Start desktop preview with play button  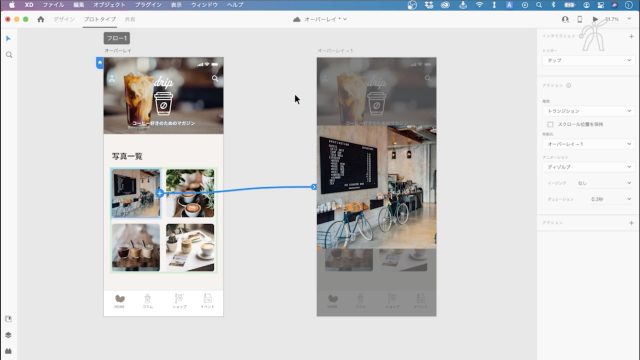[x=596, y=19]
